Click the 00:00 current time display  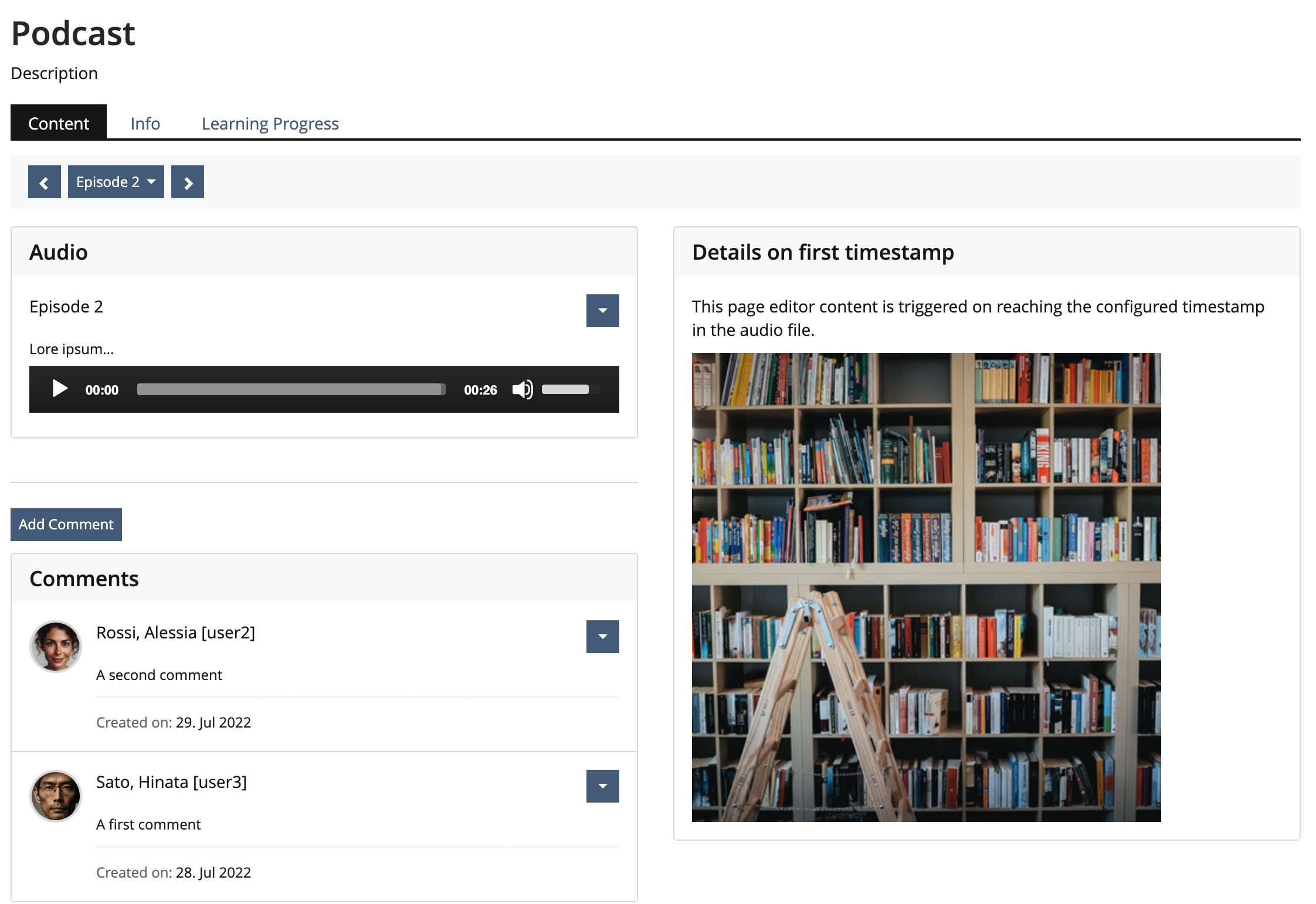(102, 390)
